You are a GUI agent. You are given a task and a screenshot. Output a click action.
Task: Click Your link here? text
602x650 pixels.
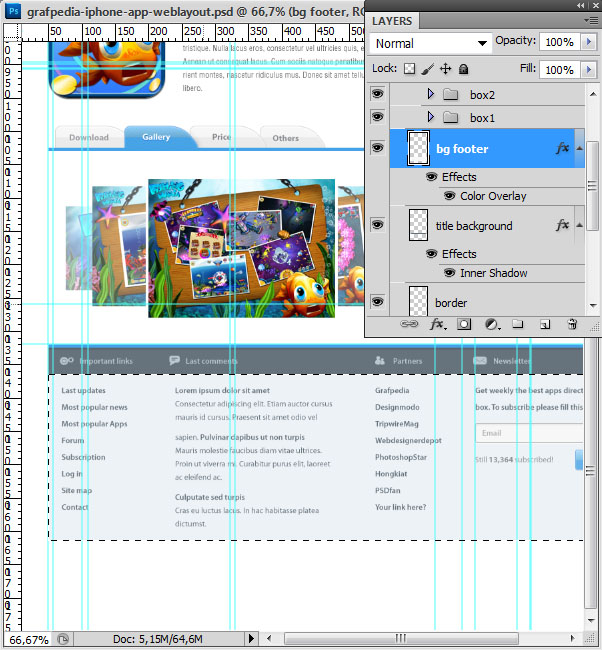coord(401,507)
